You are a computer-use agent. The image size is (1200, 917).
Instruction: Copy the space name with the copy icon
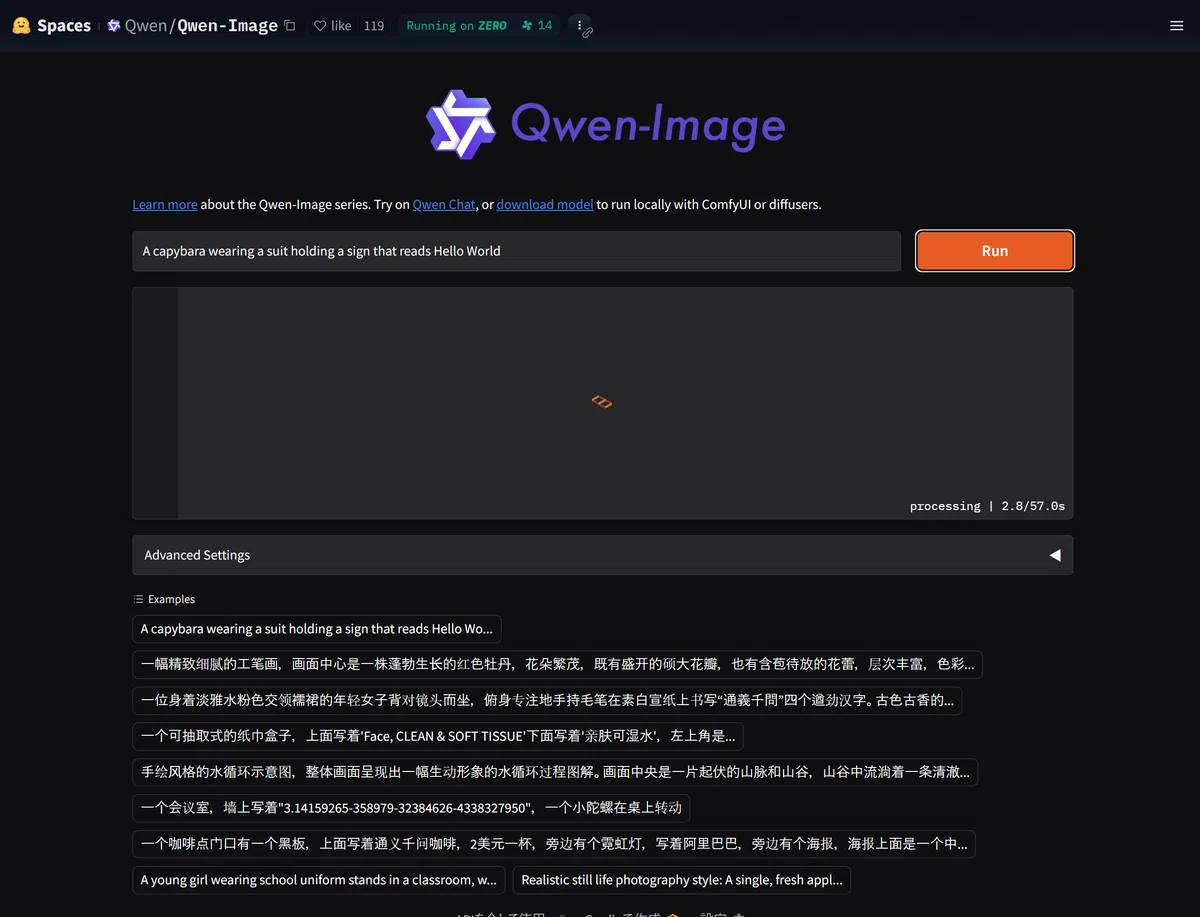click(x=290, y=26)
